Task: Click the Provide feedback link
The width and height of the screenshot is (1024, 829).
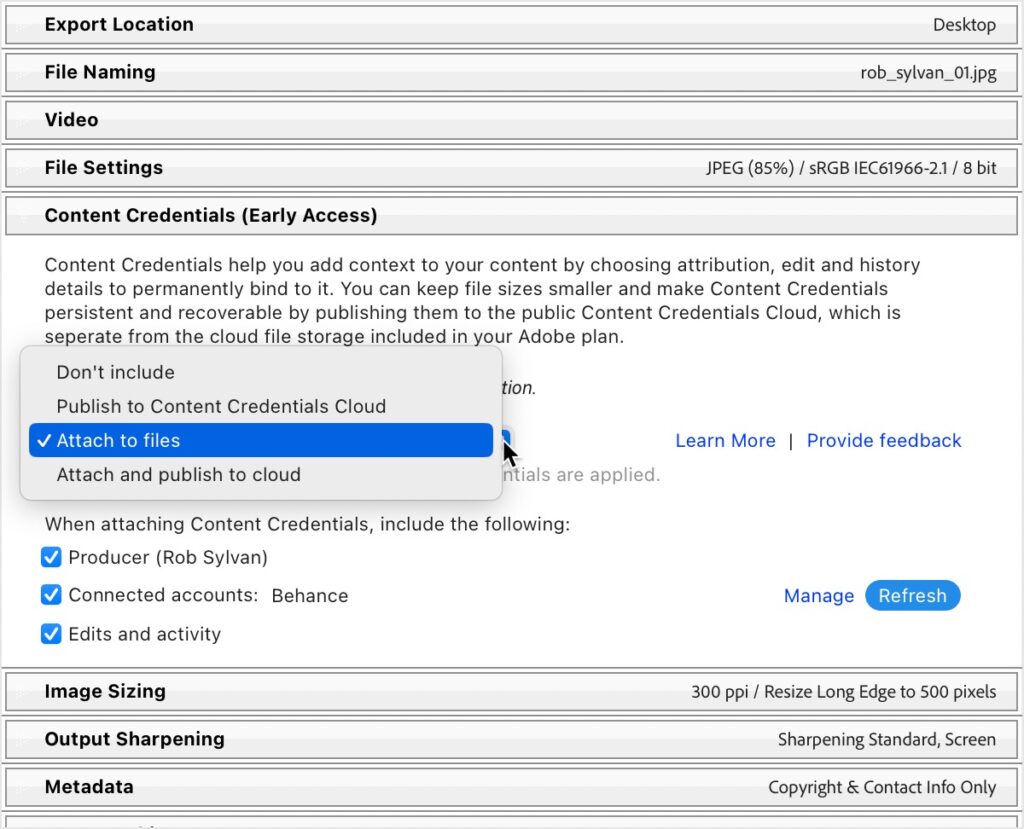Action: (884, 440)
